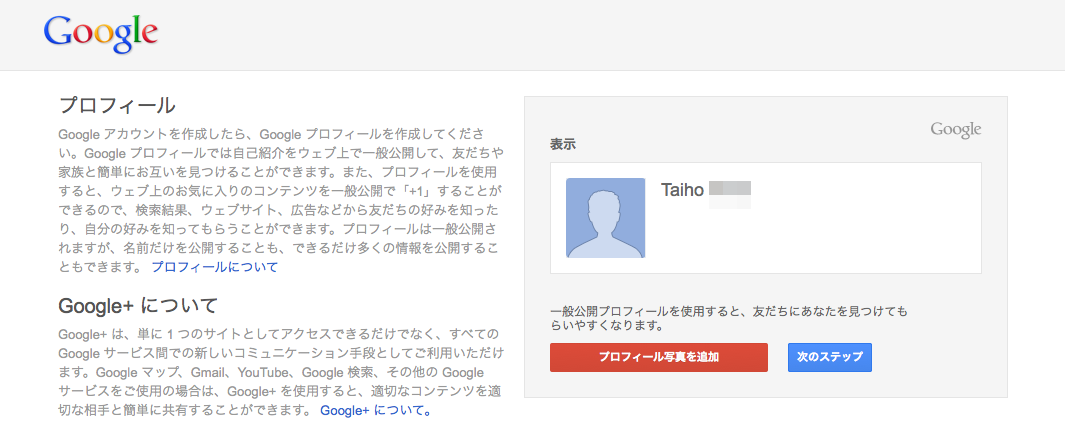Click the gray header bar beside logo
Screen dimensions: 1065x445
(600, 35)
